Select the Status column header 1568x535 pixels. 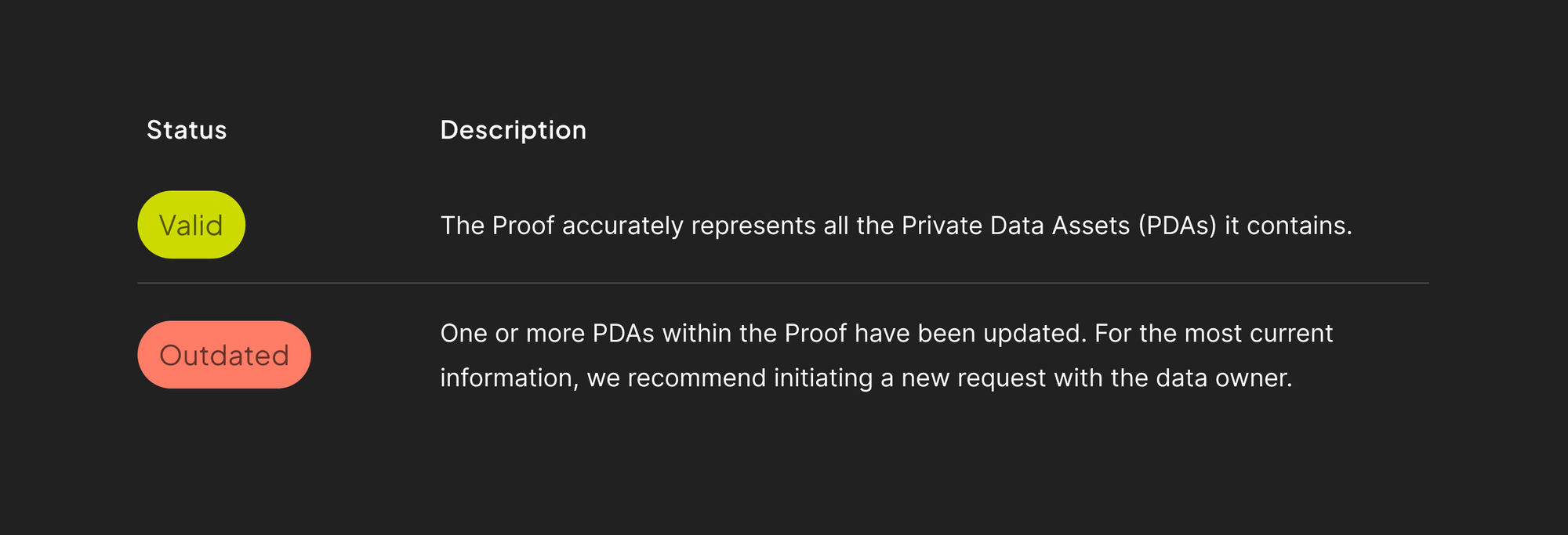click(x=187, y=130)
